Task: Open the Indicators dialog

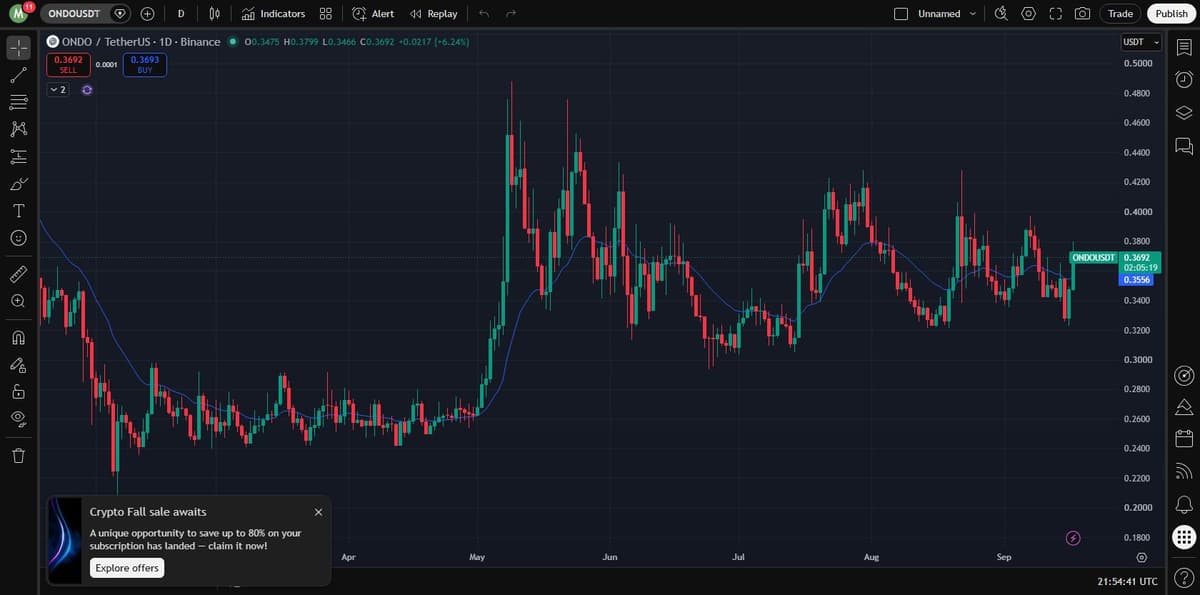Action: pyautogui.click(x=274, y=14)
